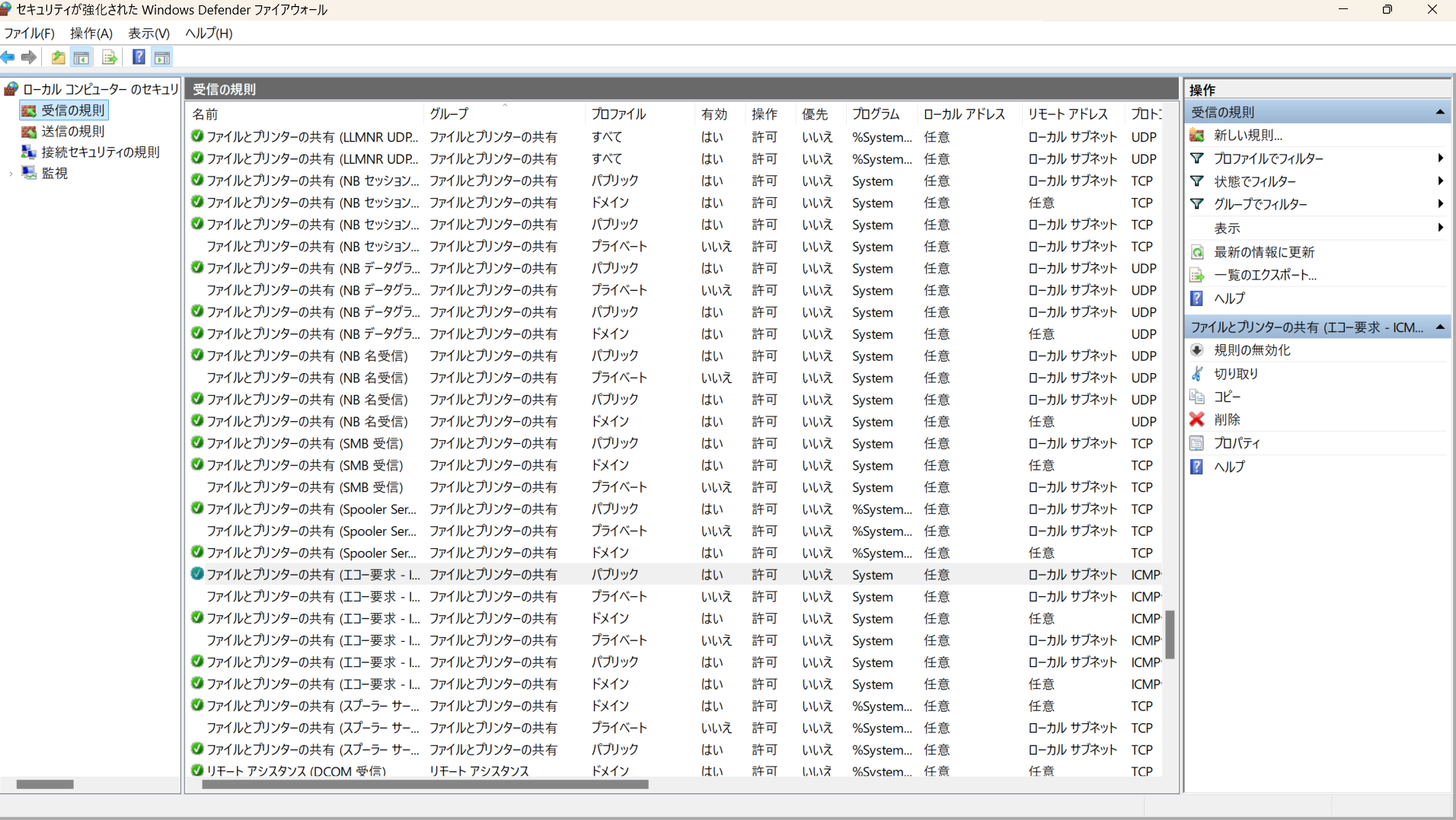1456x820 pixels.
Task: Select the SMB 受信 プライベート rule row
Action: coord(675,487)
